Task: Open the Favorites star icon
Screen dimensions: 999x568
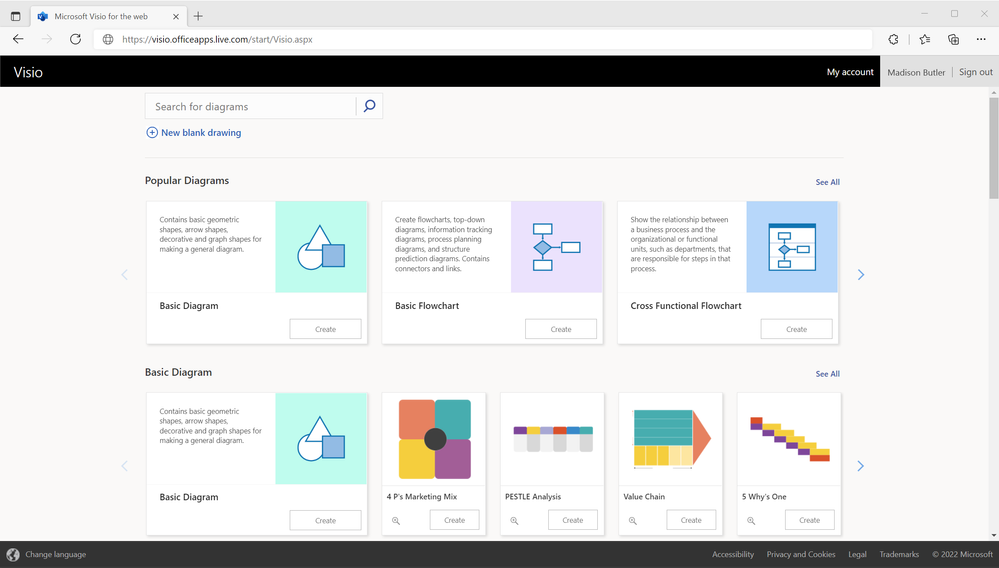Action: click(924, 39)
